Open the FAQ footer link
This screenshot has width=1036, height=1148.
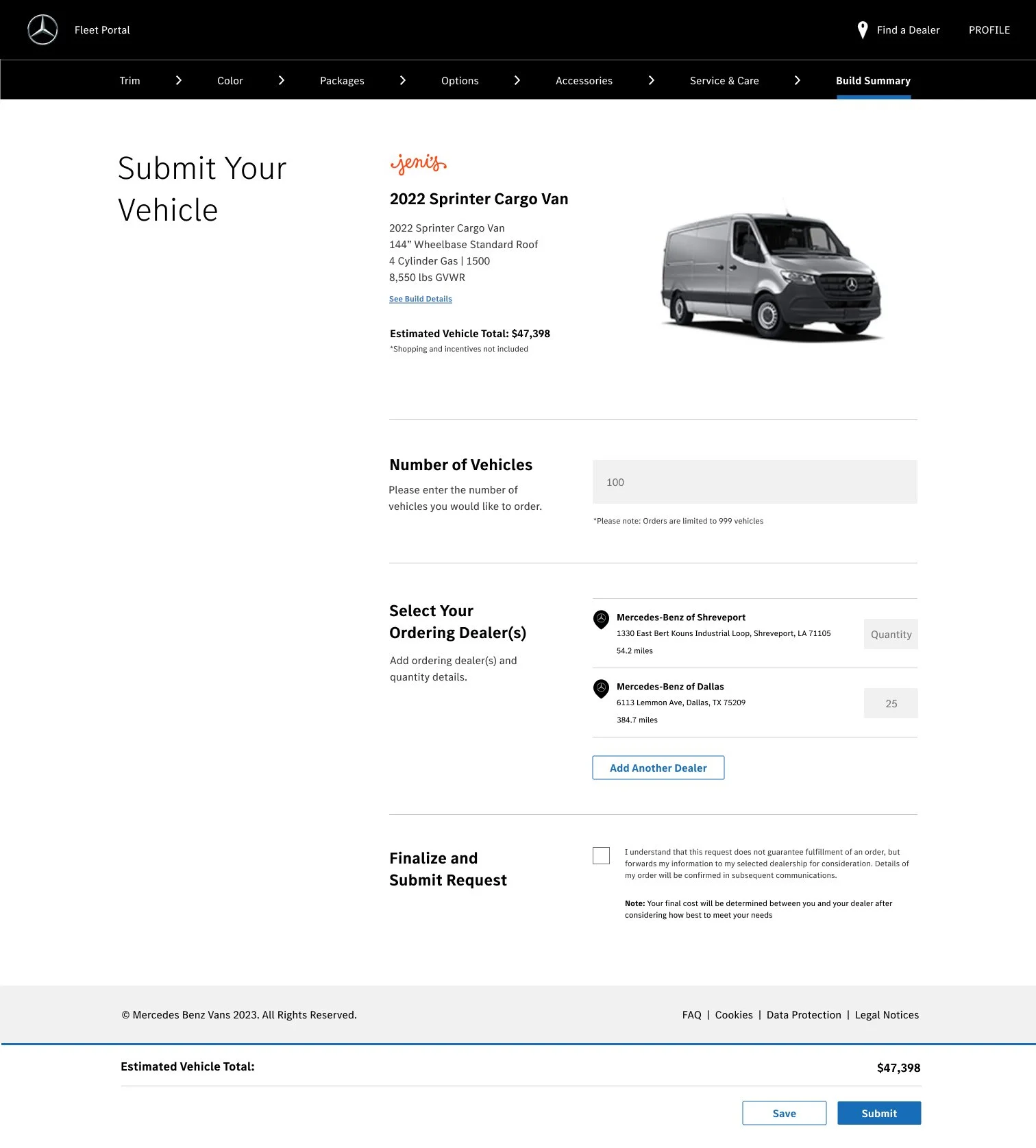tap(692, 1015)
